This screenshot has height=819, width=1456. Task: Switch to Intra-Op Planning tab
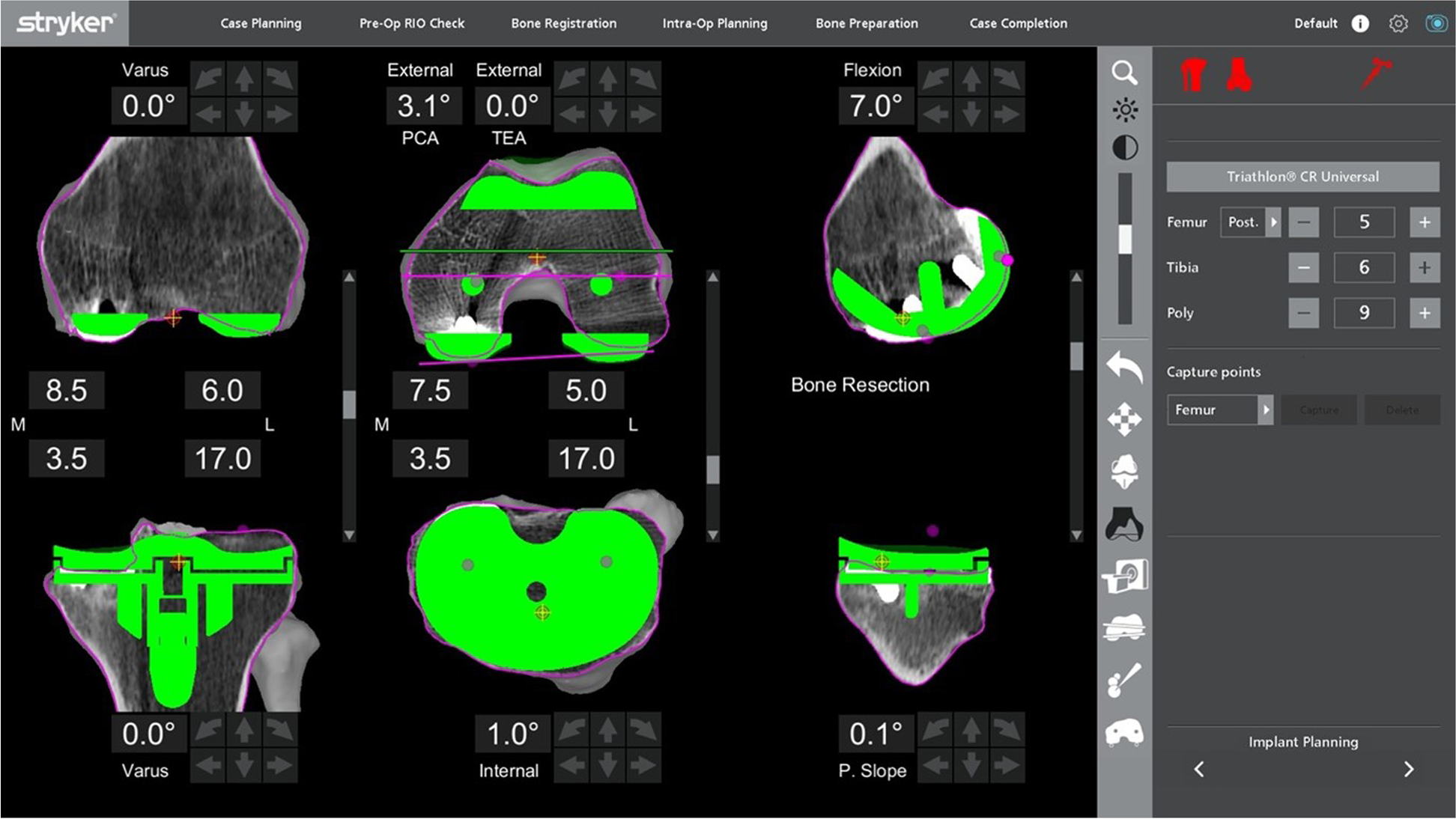(x=715, y=23)
